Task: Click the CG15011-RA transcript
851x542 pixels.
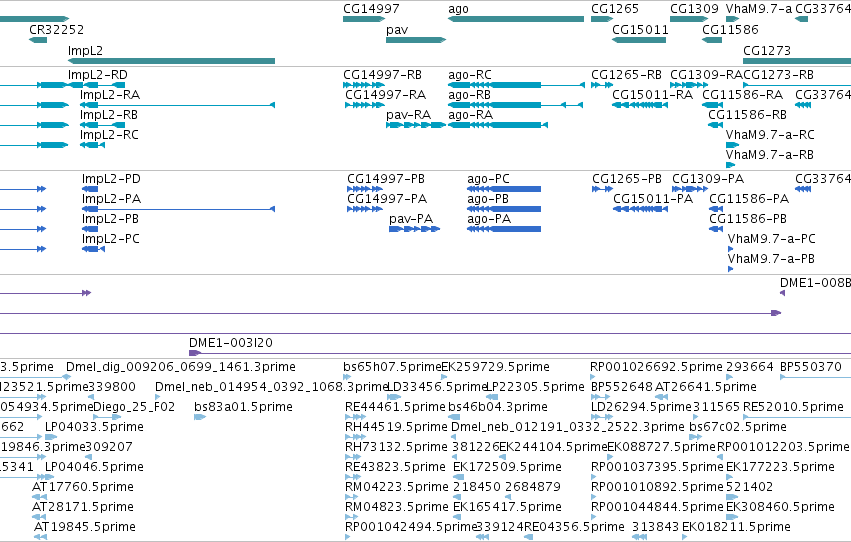Action: 640,105
